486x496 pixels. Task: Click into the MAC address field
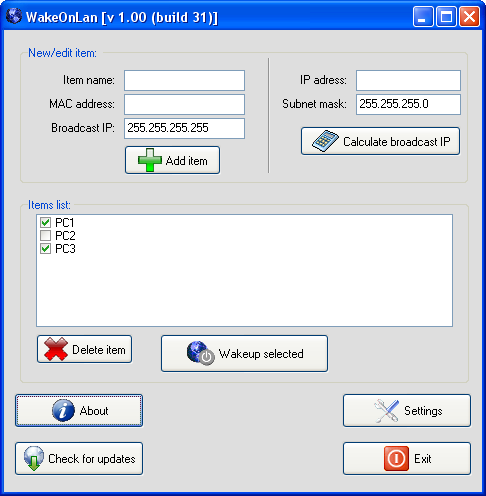[184, 104]
